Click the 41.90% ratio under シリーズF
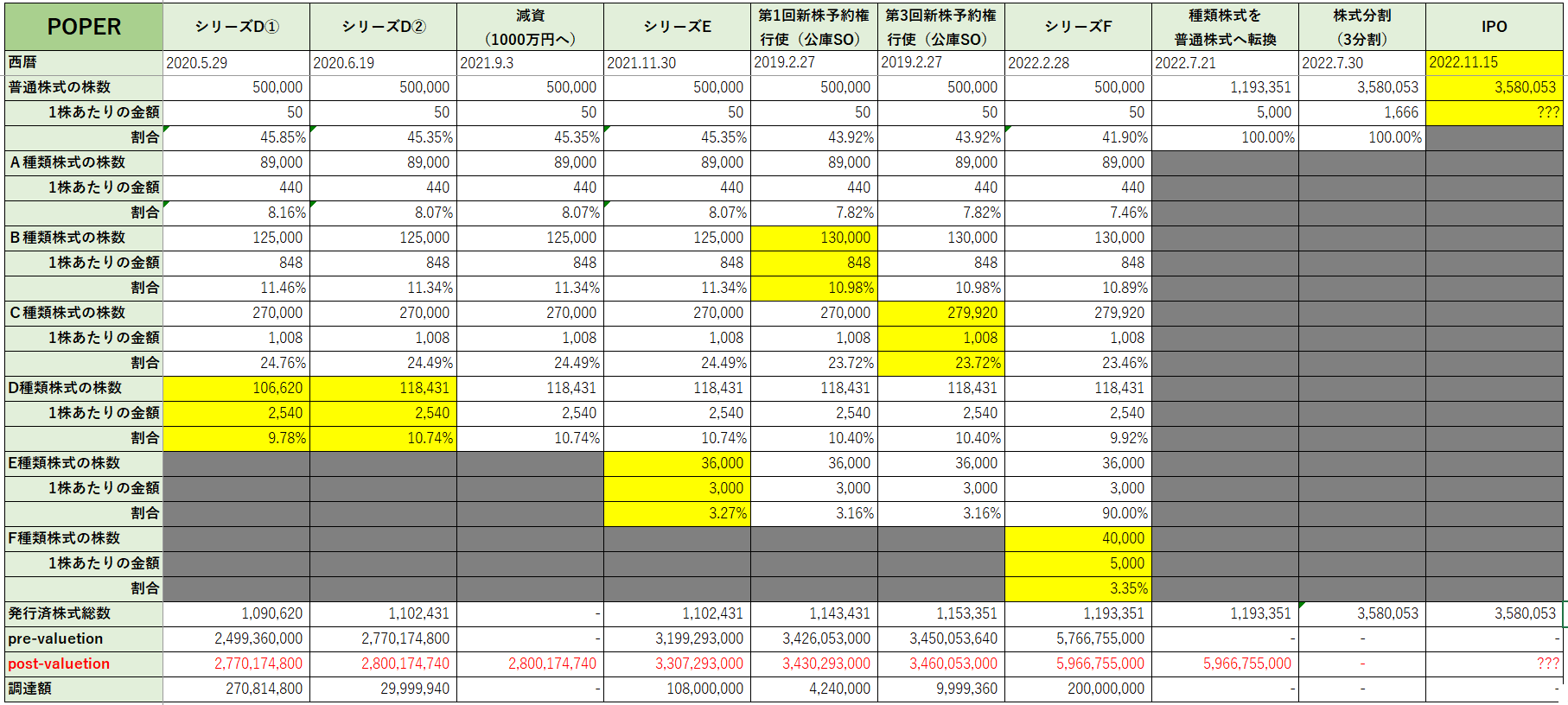Image resolution: width=1568 pixels, height=705 pixels. [x=1078, y=137]
